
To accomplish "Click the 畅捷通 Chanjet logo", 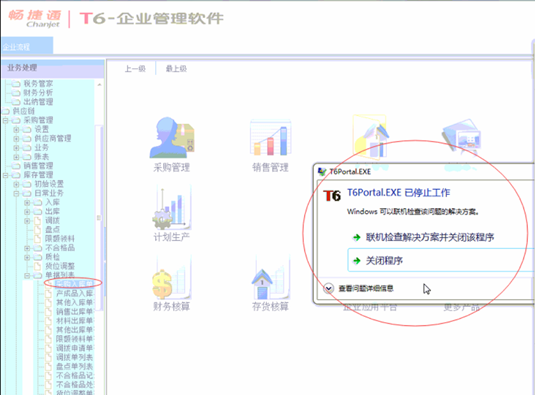I will click(34, 18).
